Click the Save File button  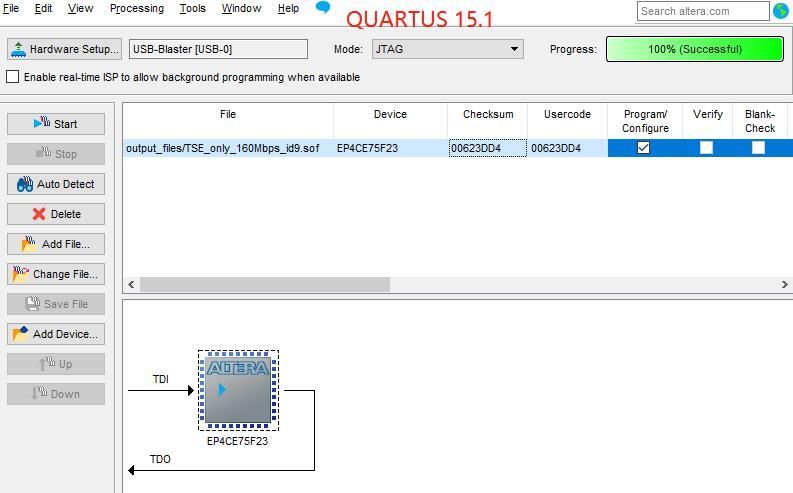(x=56, y=304)
